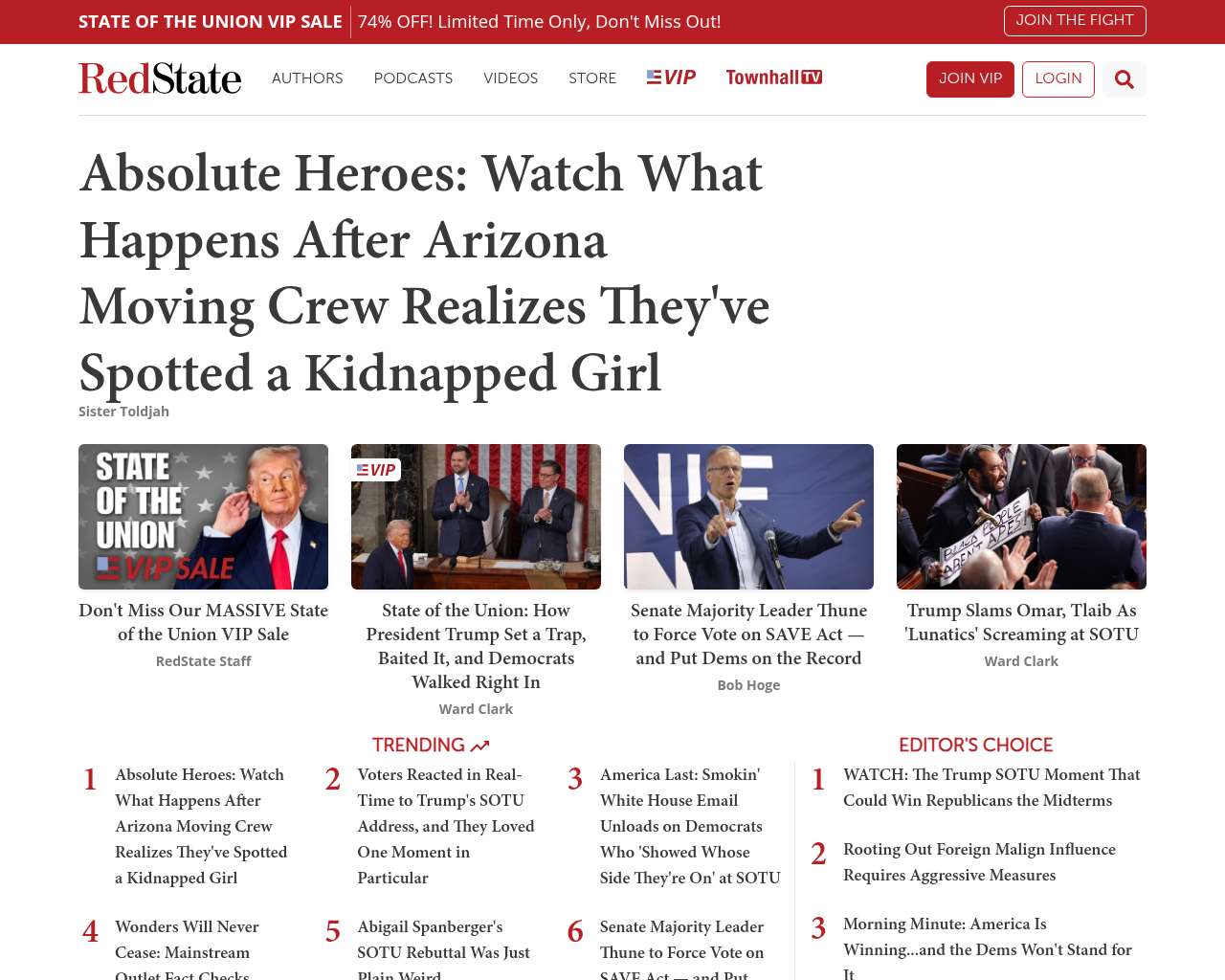View author Sister Toldjah's page

pyautogui.click(x=123, y=412)
